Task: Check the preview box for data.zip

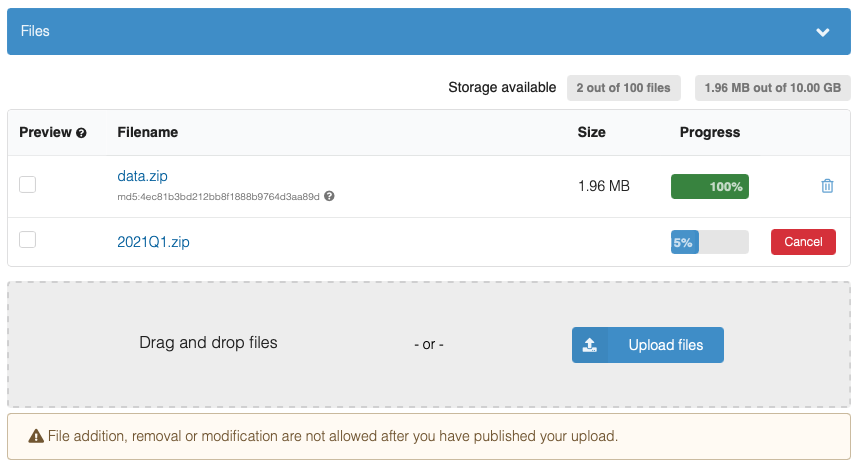Action: pyautogui.click(x=28, y=184)
